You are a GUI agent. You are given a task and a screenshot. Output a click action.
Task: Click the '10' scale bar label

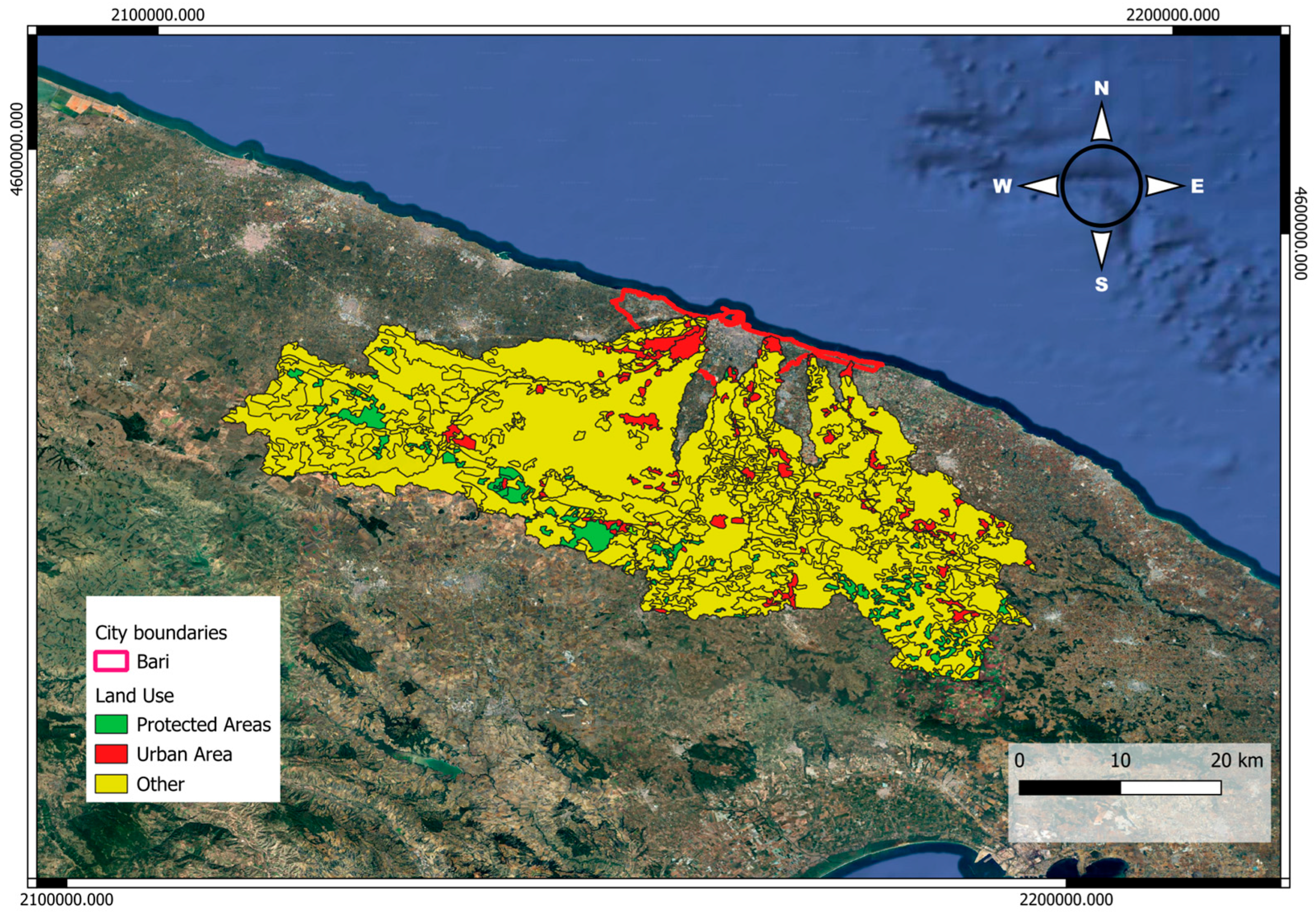pyautogui.click(x=1121, y=760)
